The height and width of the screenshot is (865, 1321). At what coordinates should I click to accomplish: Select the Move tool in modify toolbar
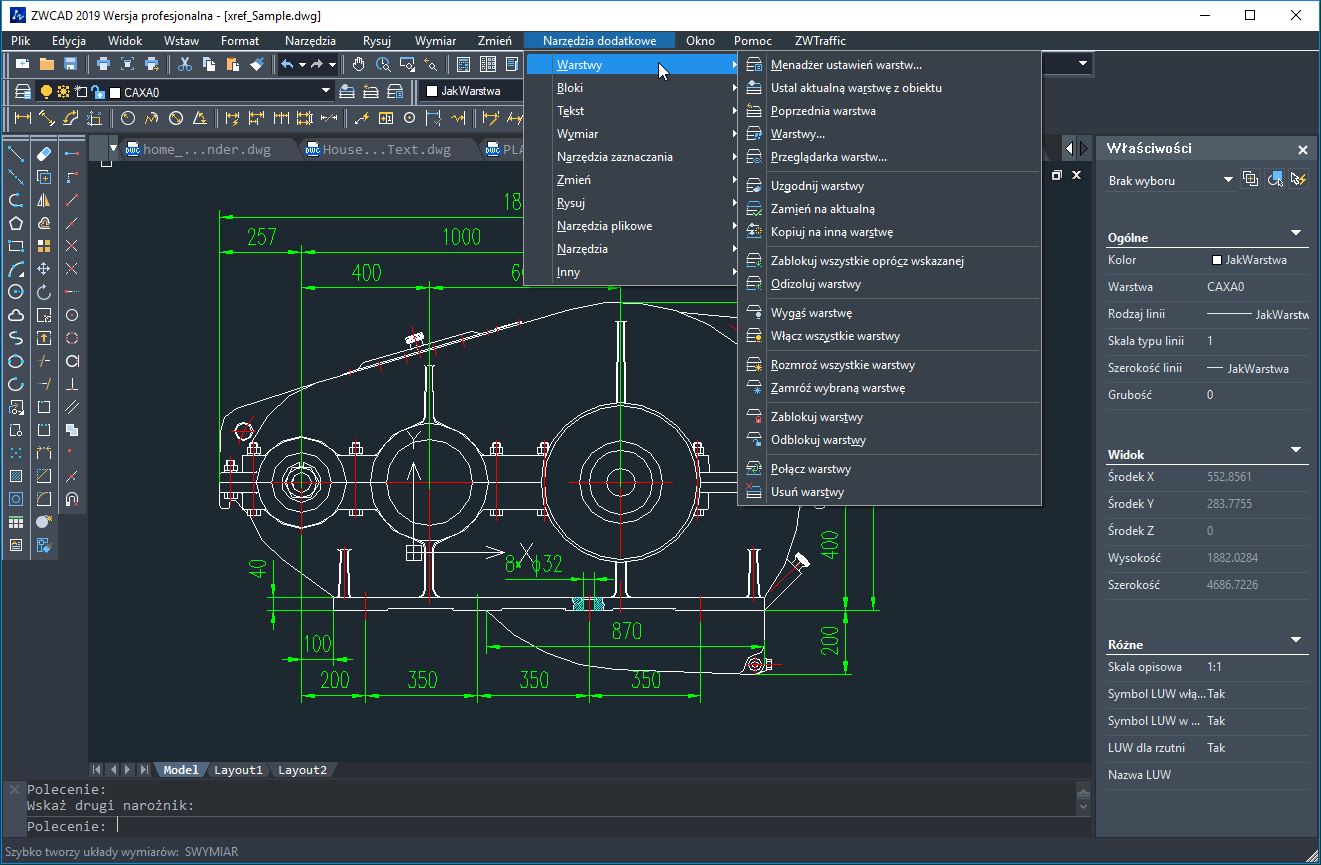pyautogui.click(x=44, y=268)
